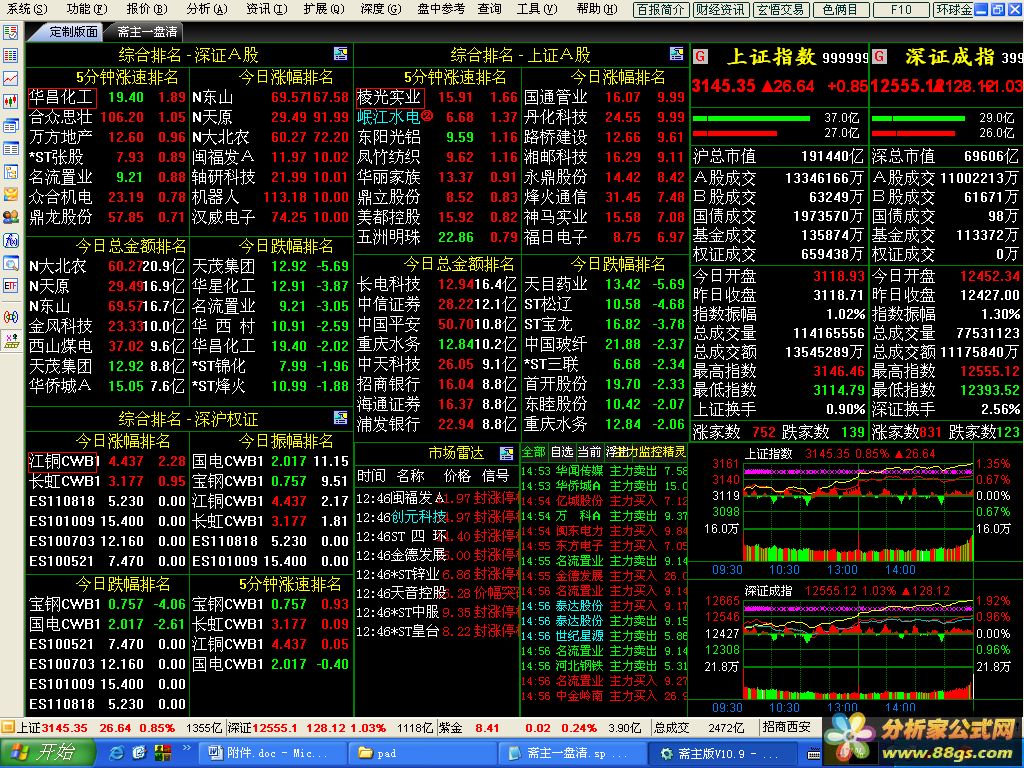Screen dimensions: 1024x768
Task: Open the 报价(B) menu
Action: coord(147,8)
